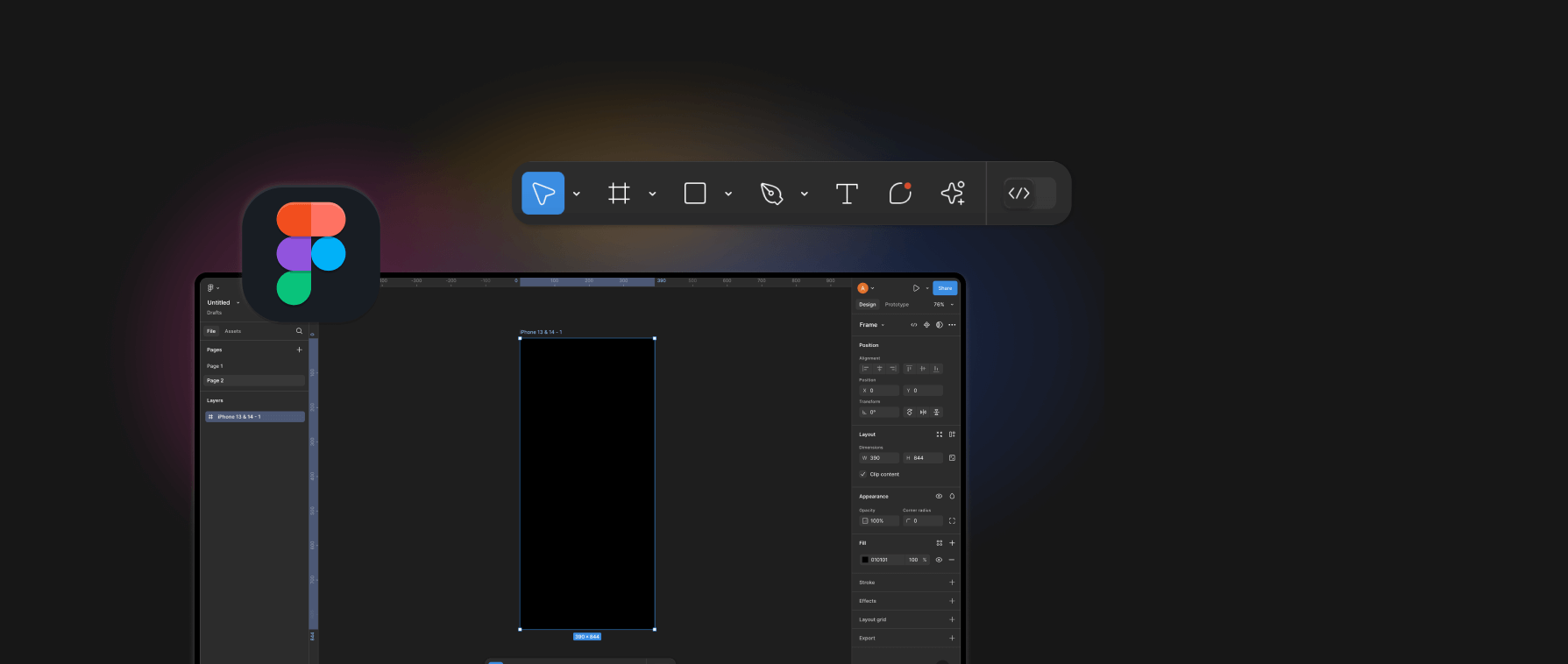
Task: Toggle individual corners icon
Action: [x=952, y=521]
